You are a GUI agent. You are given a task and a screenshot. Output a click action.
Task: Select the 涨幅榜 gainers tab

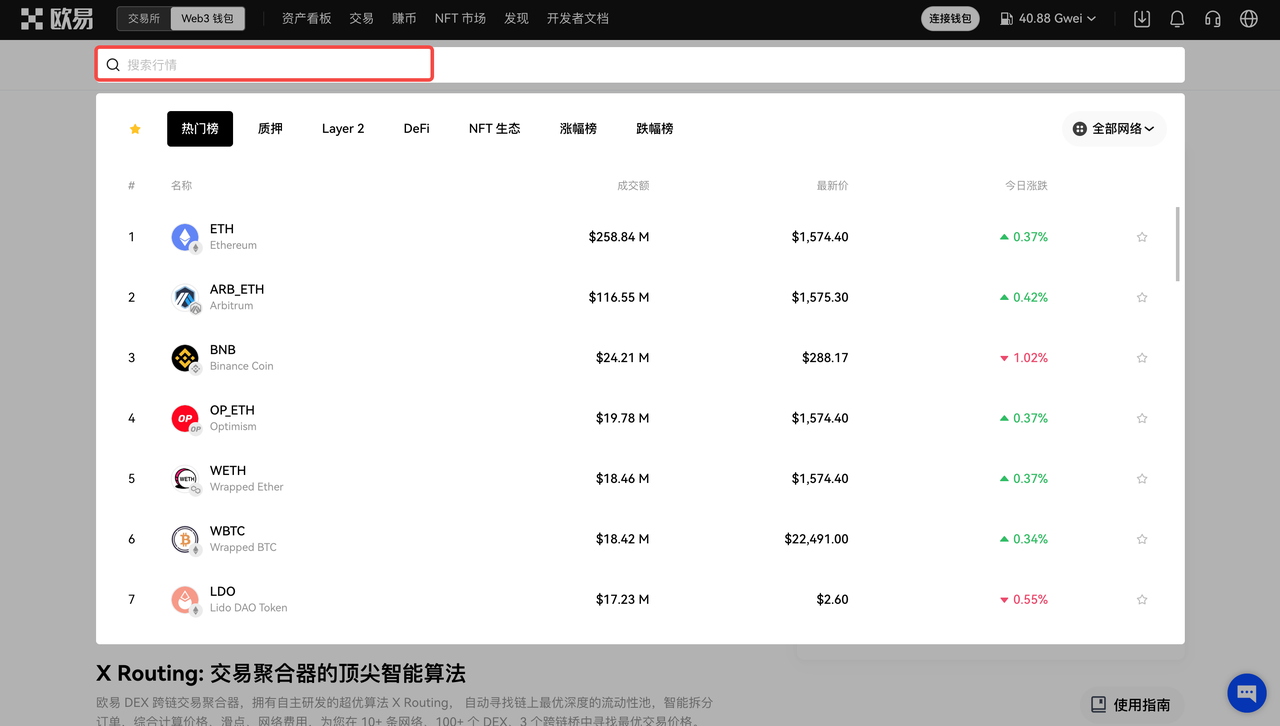pos(578,129)
